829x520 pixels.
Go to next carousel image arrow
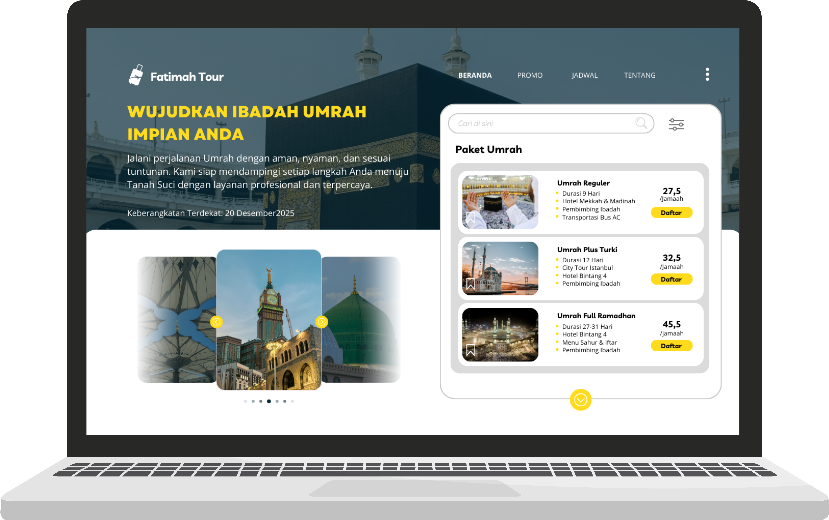[x=321, y=322]
